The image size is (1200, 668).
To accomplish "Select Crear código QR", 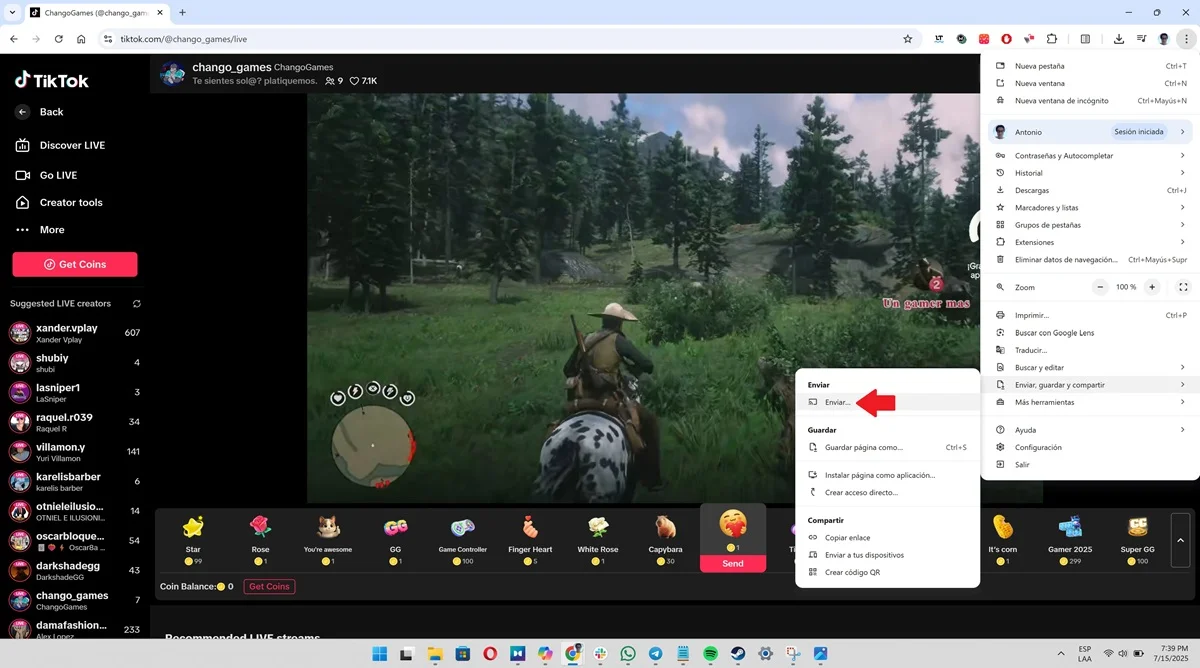I will pyautogui.click(x=887, y=572).
